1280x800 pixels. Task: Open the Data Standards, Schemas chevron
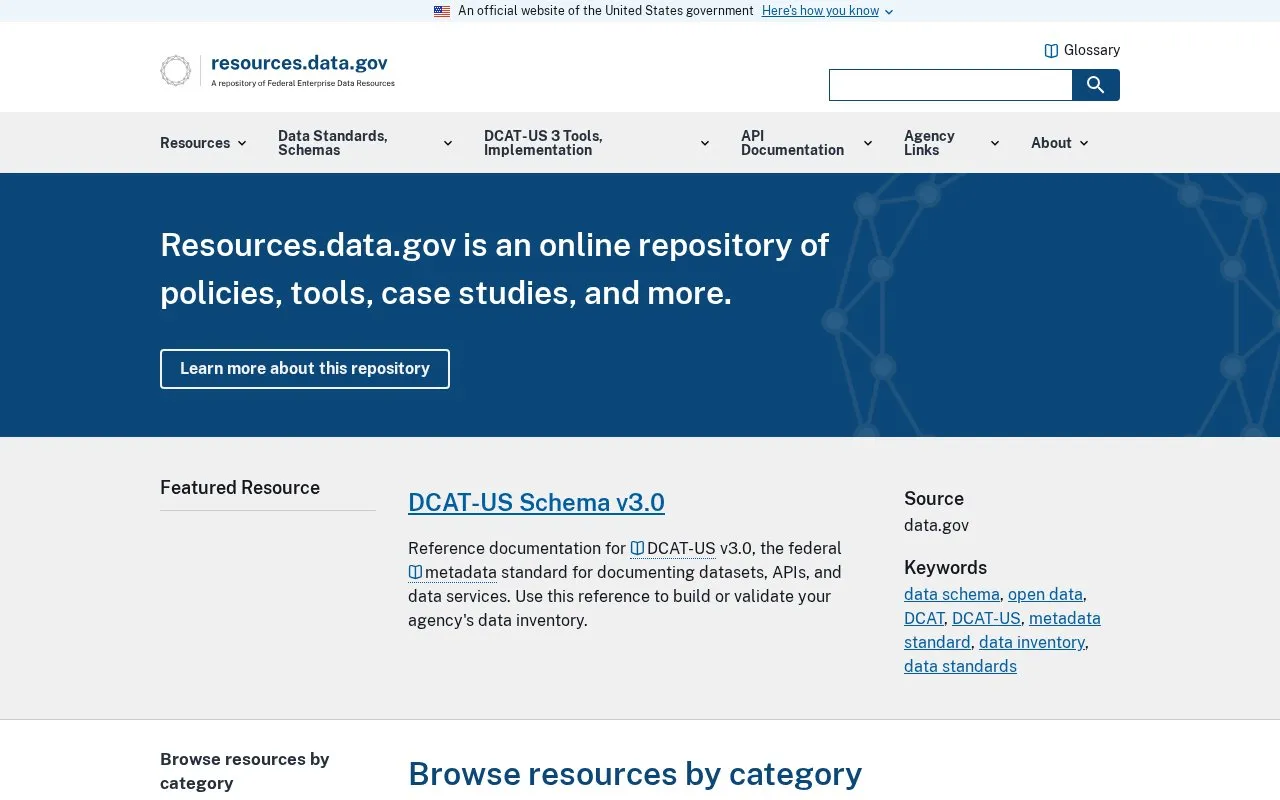click(x=447, y=143)
